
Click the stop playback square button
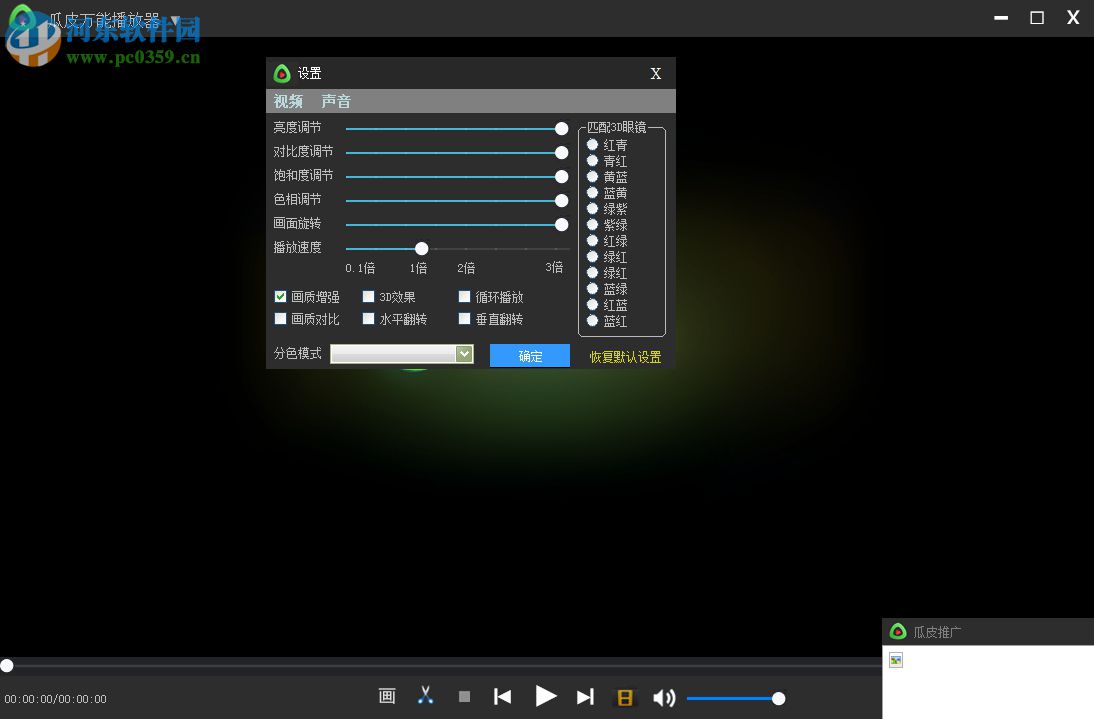tap(464, 697)
